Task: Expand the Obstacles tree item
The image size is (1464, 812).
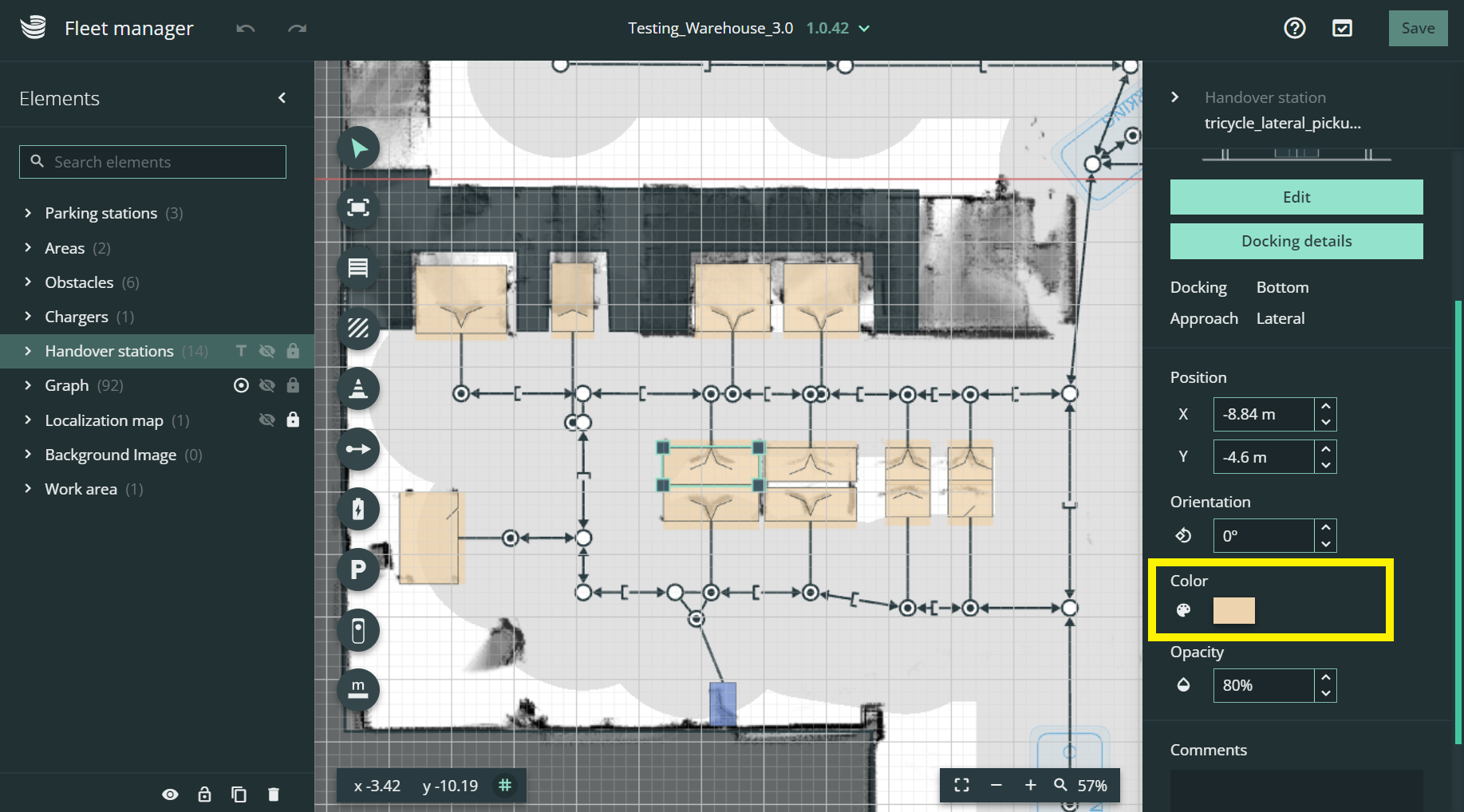Action: pos(28,282)
